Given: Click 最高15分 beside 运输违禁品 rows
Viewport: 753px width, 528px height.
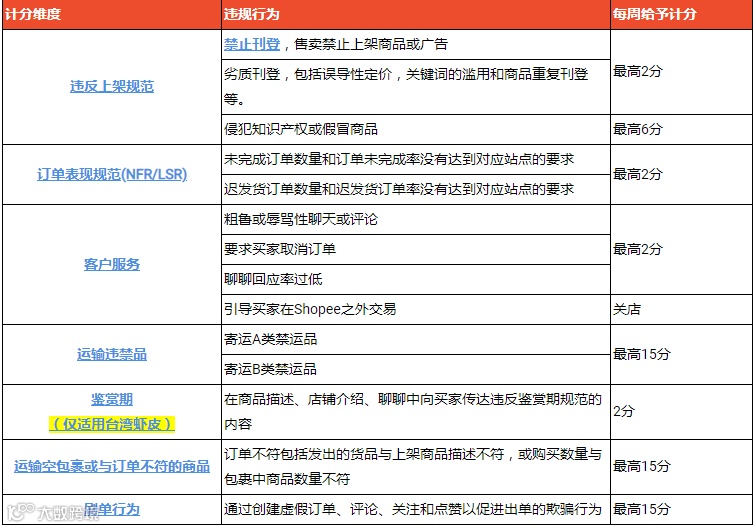Looking at the screenshot, I should [681, 355].
